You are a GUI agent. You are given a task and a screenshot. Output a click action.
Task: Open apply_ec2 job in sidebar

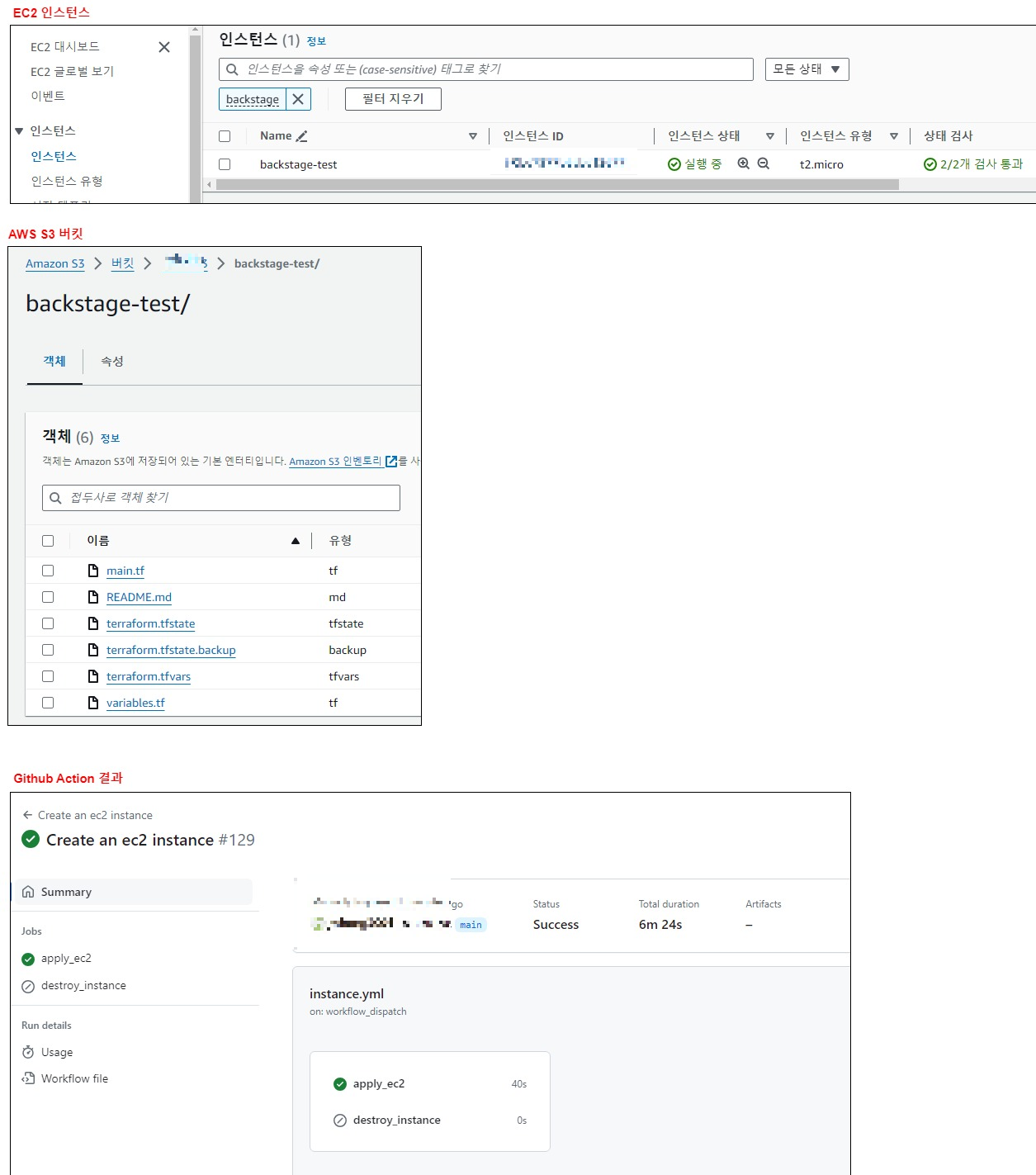point(66,959)
